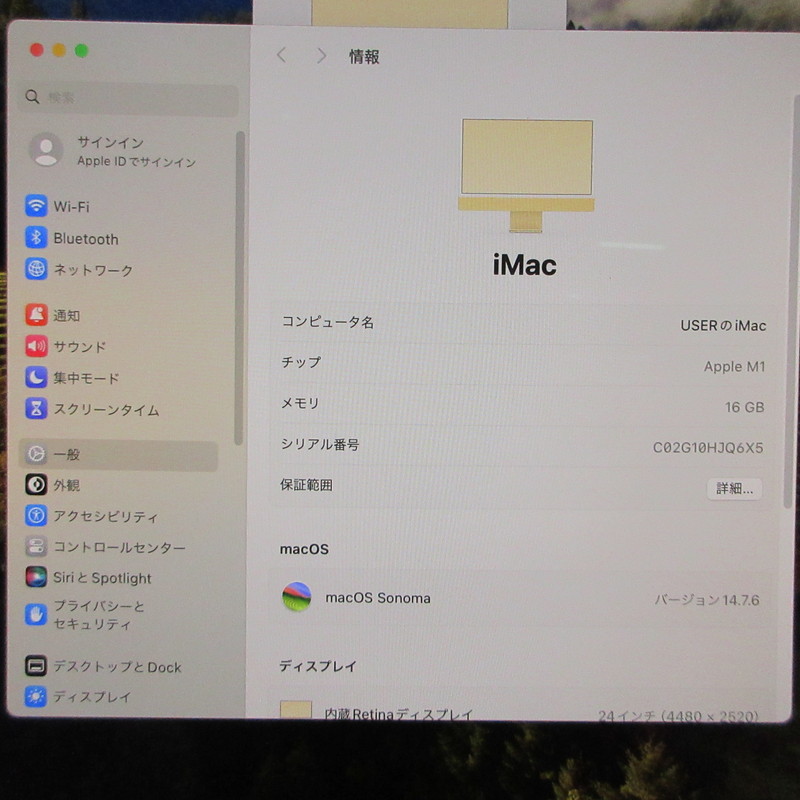Open Bluetooth settings icon
The image size is (800, 800).
coord(36,237)
